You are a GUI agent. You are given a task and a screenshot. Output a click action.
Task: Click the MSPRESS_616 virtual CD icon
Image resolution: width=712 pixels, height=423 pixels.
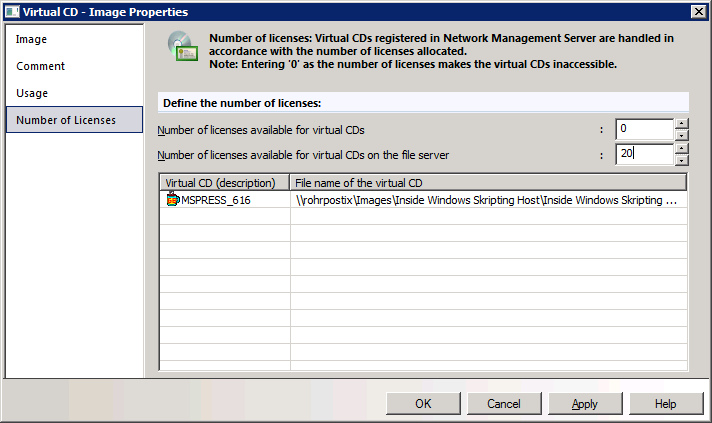coord(172,199)
